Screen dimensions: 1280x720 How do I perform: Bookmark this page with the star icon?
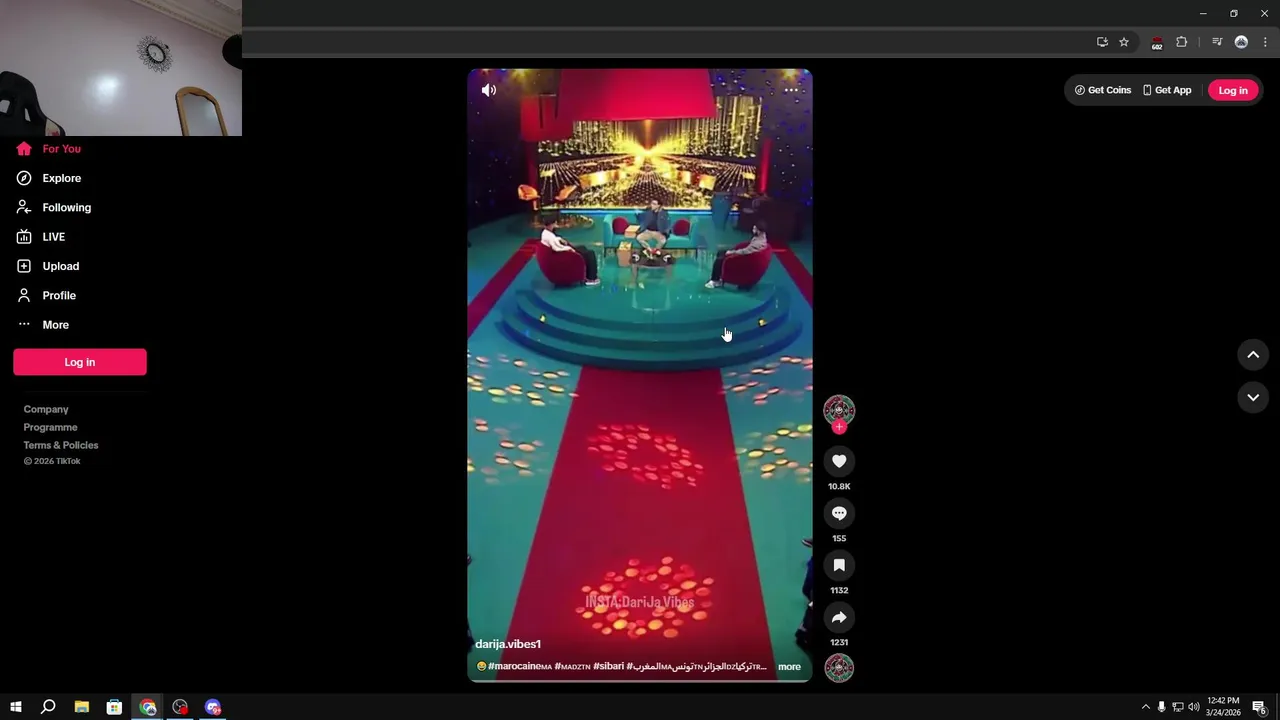click(1124, 42)
